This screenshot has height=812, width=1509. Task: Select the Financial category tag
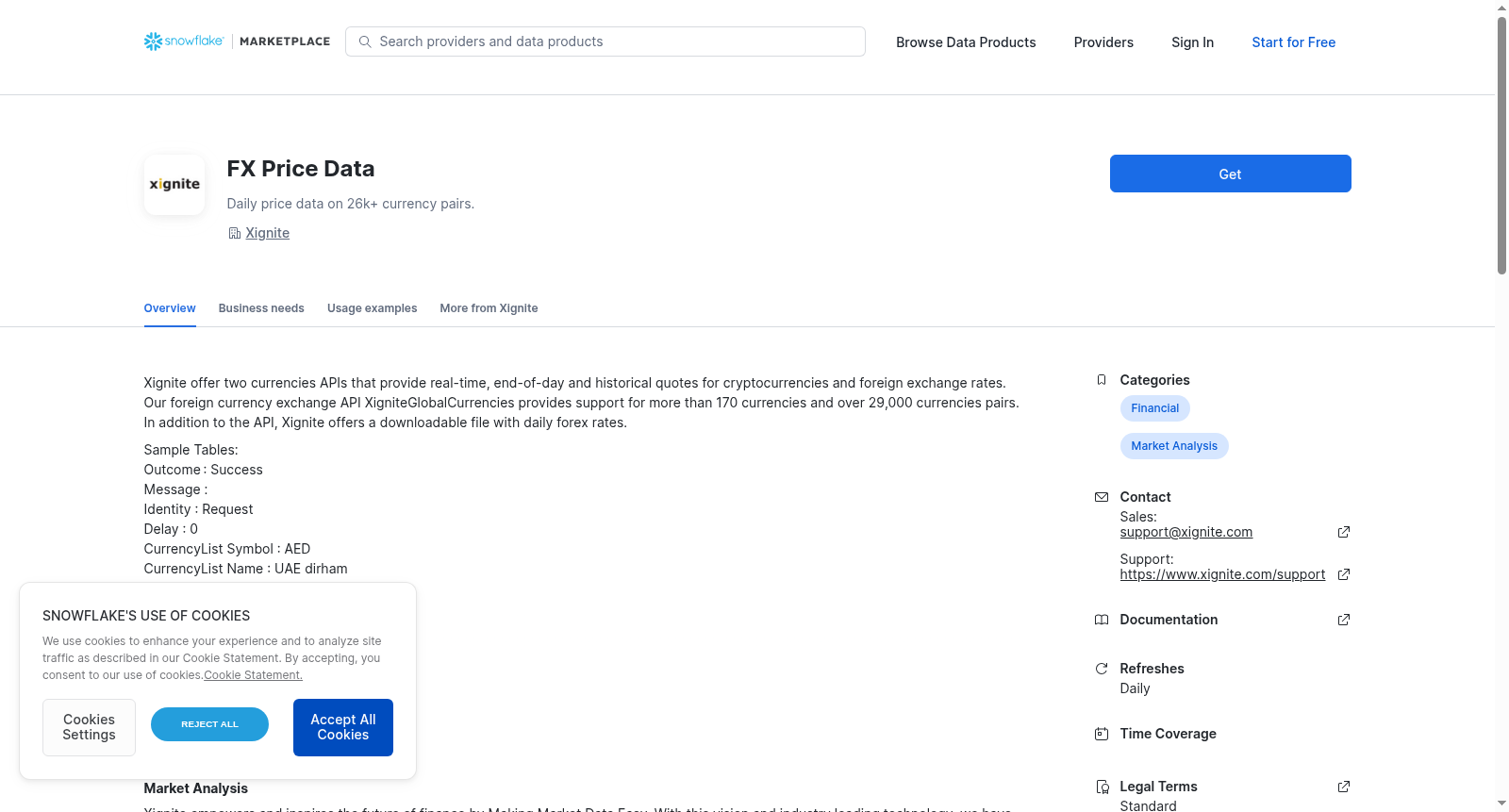1154,408
